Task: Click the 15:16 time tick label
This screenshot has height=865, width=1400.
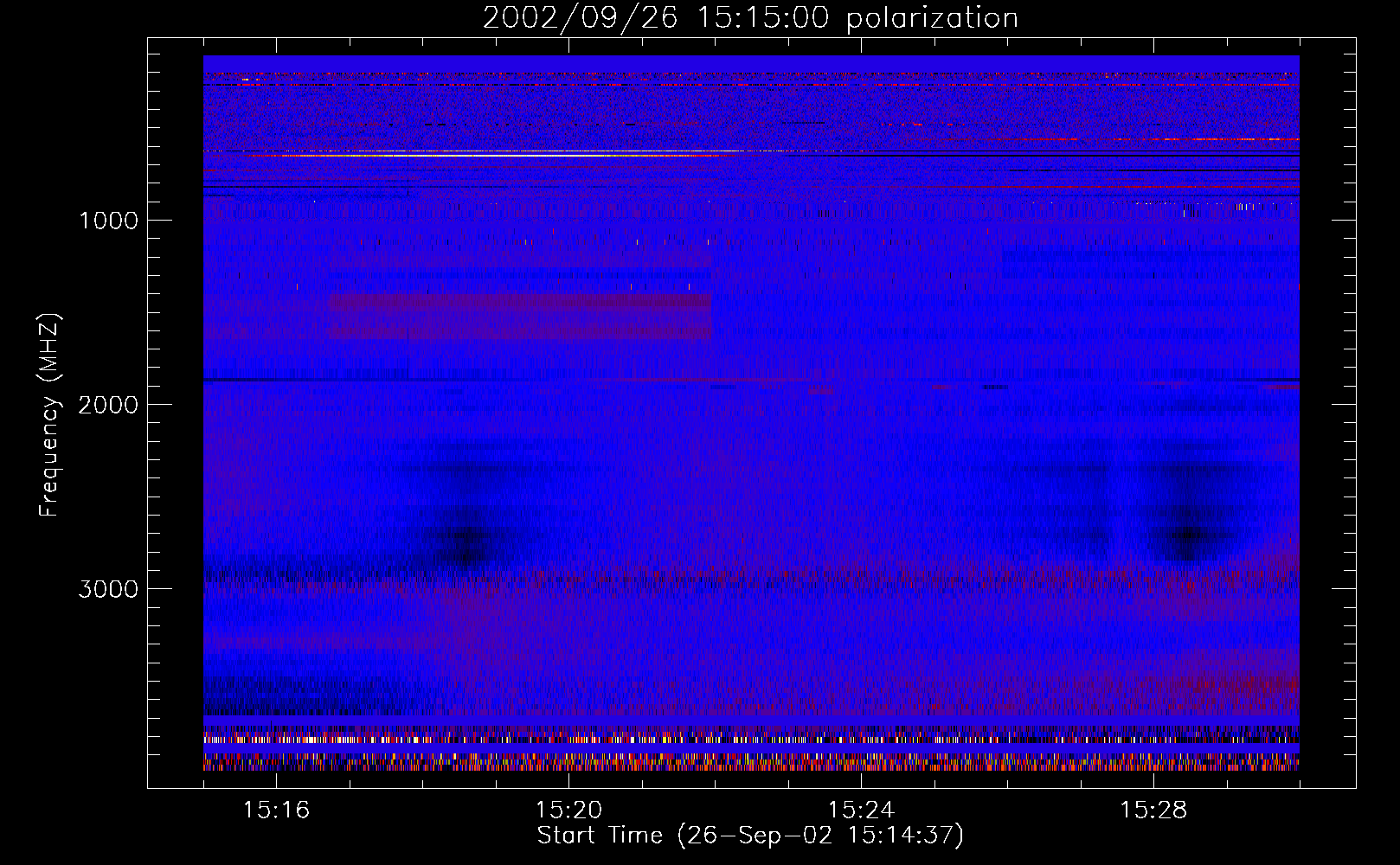Action: pos(276,810)
